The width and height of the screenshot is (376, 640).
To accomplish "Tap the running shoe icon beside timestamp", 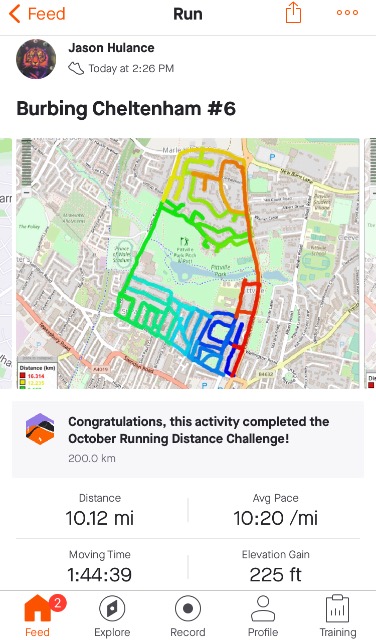I will pyautogui.click(x=76, y=69).
